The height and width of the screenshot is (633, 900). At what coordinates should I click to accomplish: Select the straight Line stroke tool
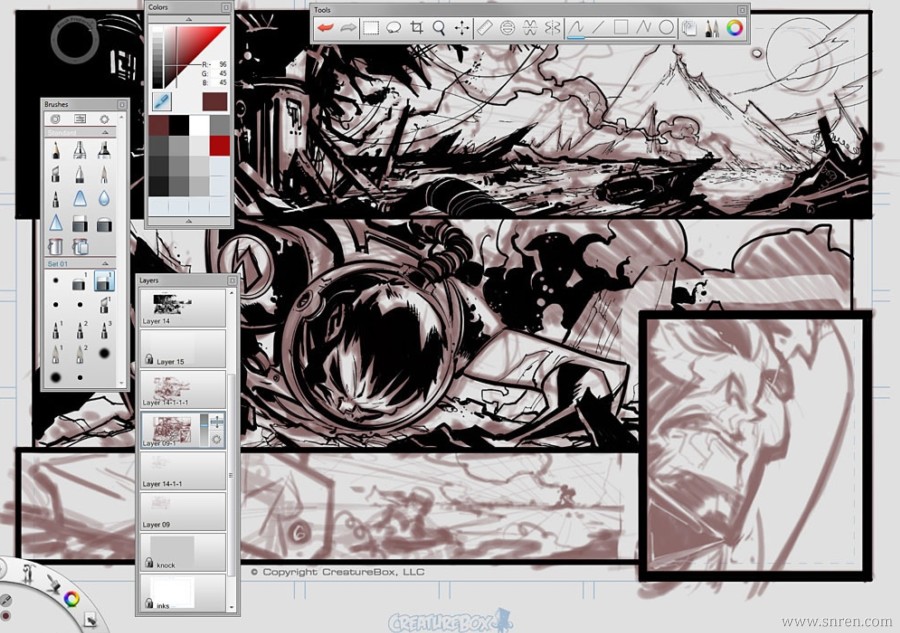point(598,28)
